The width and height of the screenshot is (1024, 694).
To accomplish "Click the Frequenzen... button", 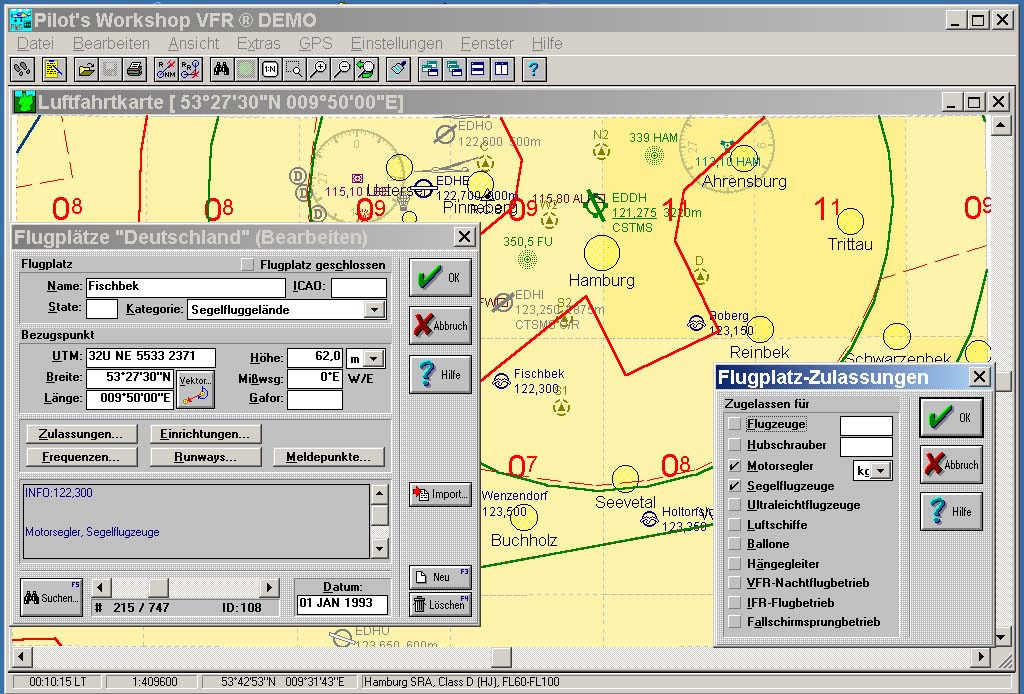I will tap(82, 457).
